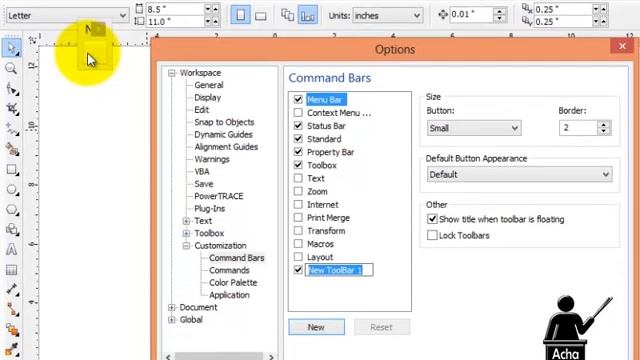Expand the Text tree node
The width and height of the screenshot is (640, 360).
tap(187, 221)
